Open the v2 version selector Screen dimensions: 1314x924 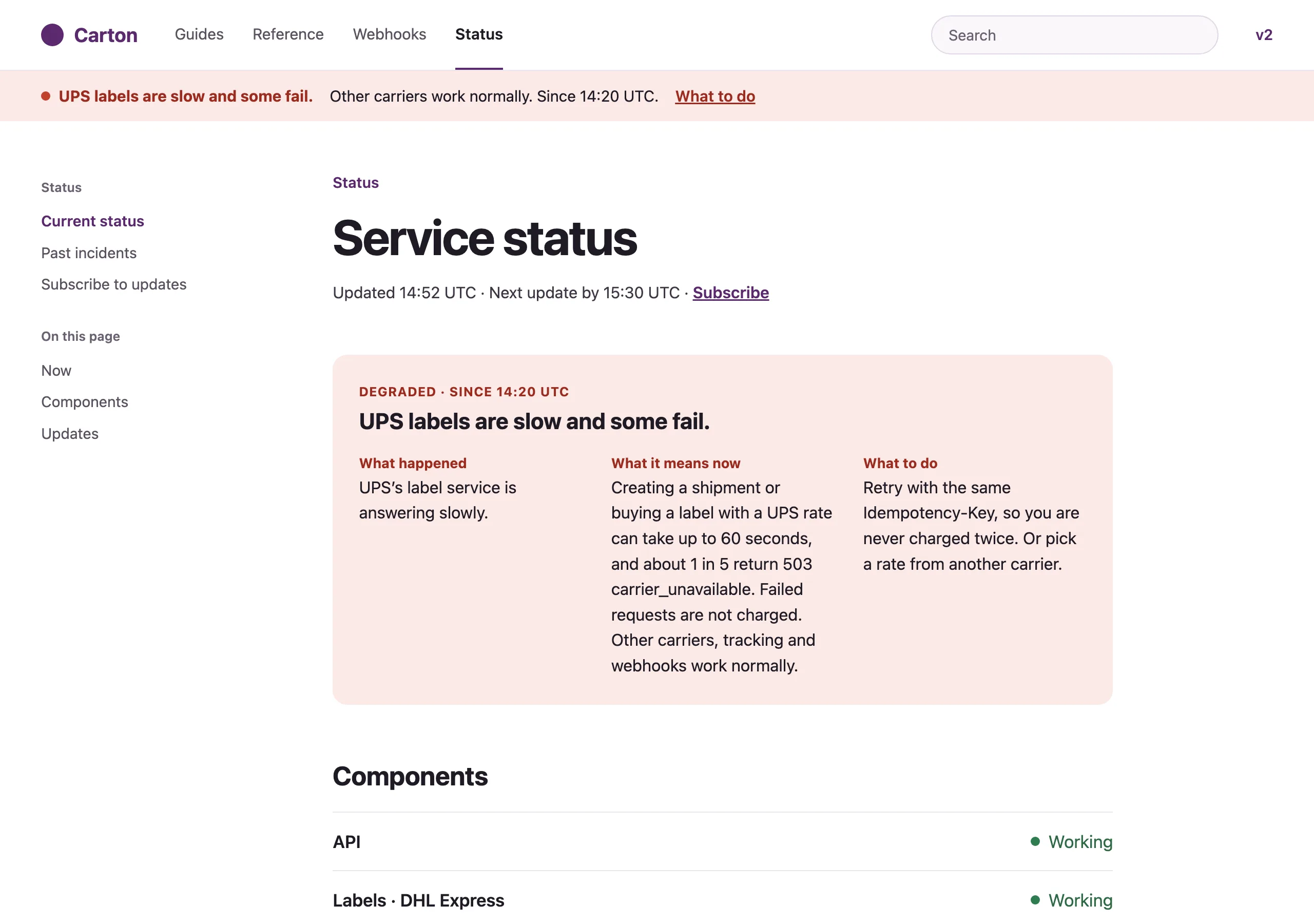click(1264, 35)
